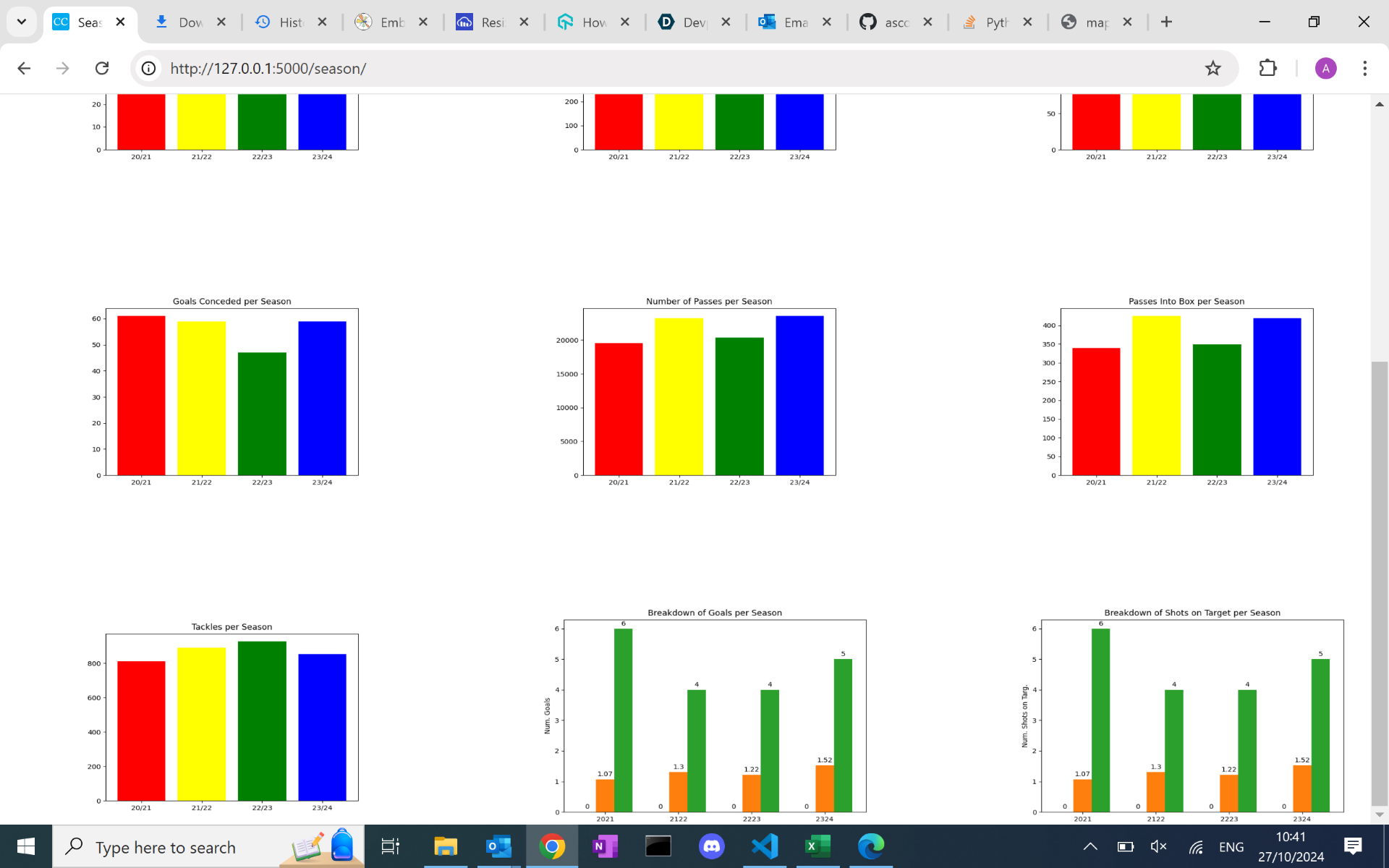Image resolution: width=1389 pixels, height=868 pixels.
Task: Open the Extensions puzzle icon
Action: pyautogui.click(x=1267, y=68)
